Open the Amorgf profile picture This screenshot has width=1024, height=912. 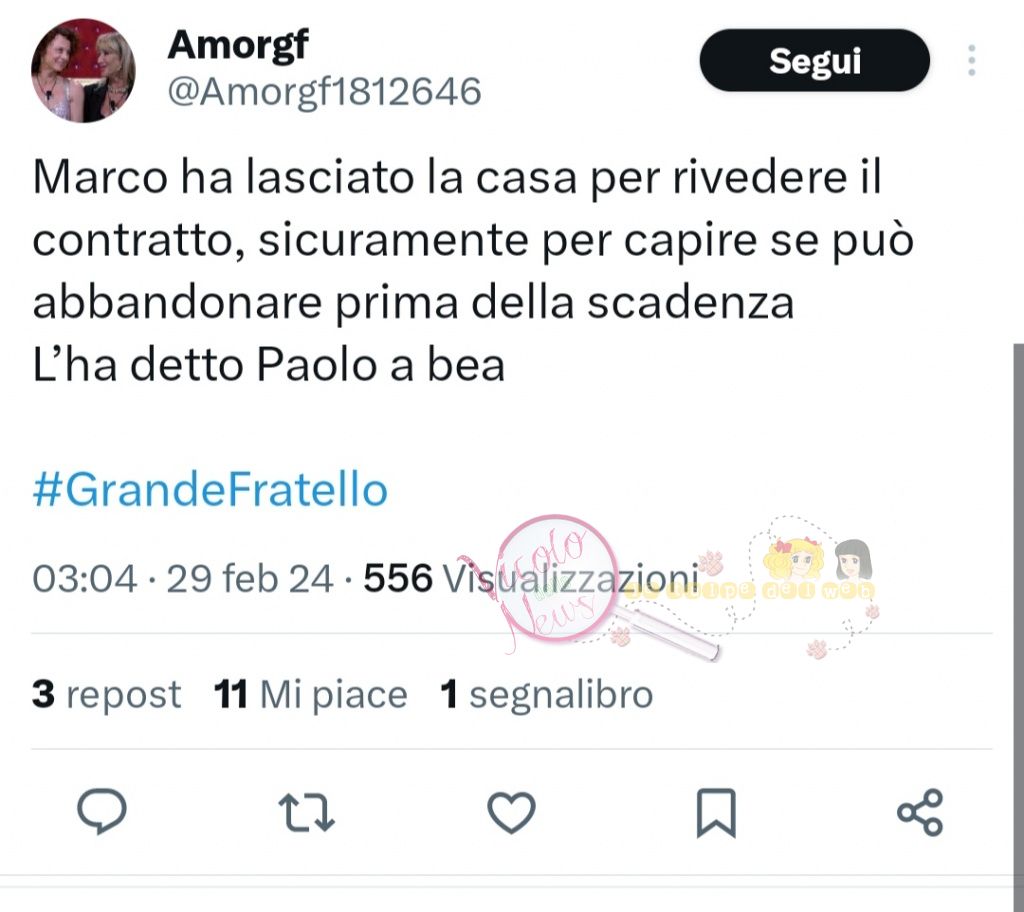coord(84,71)
